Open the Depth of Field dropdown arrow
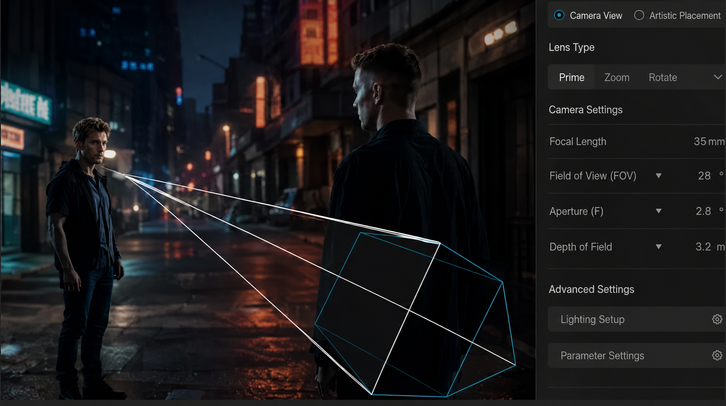The image size is (726, 406). (x=658, y=247)
